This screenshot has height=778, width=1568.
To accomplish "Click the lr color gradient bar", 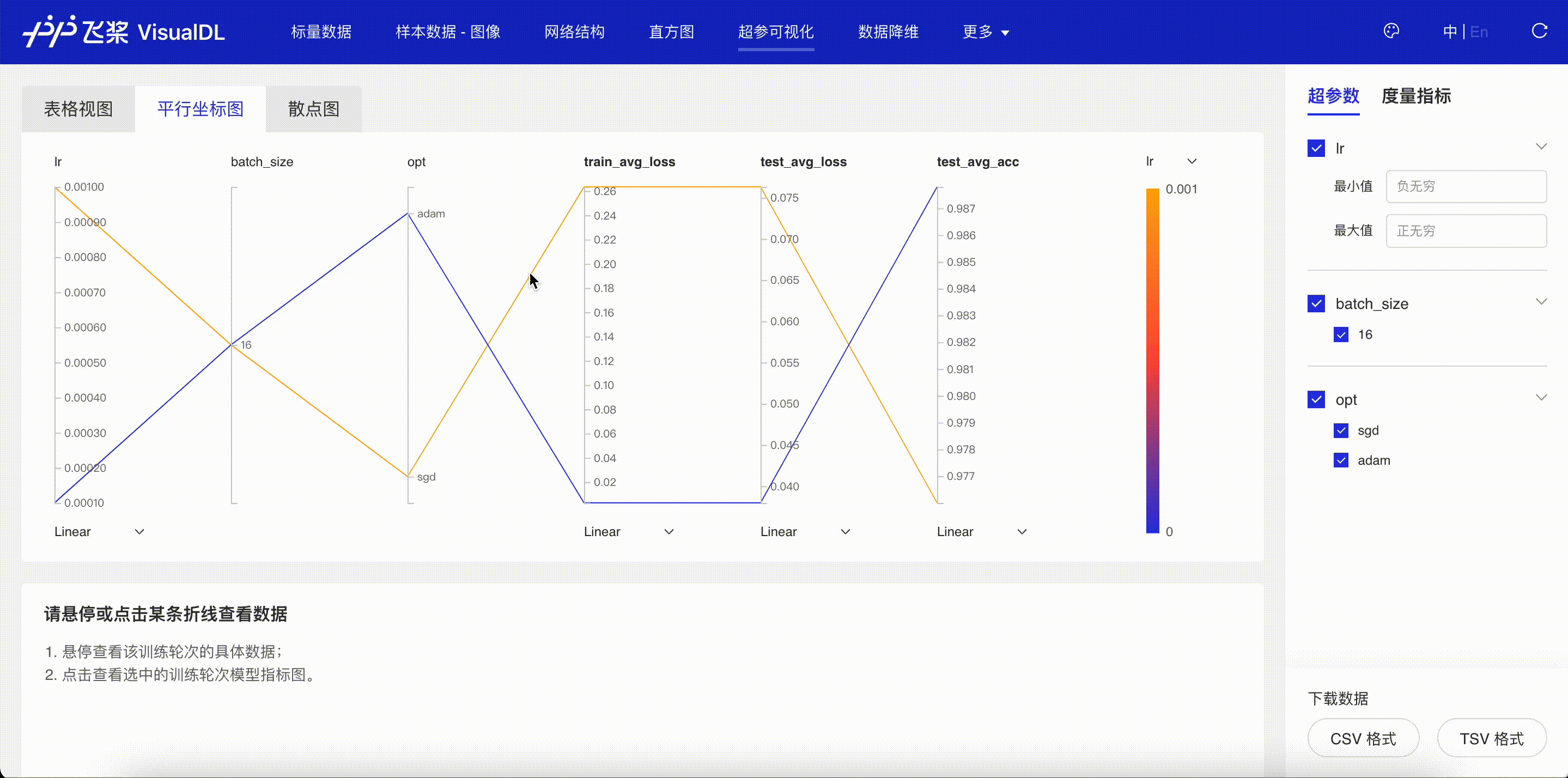I will tap(1152, 360).
